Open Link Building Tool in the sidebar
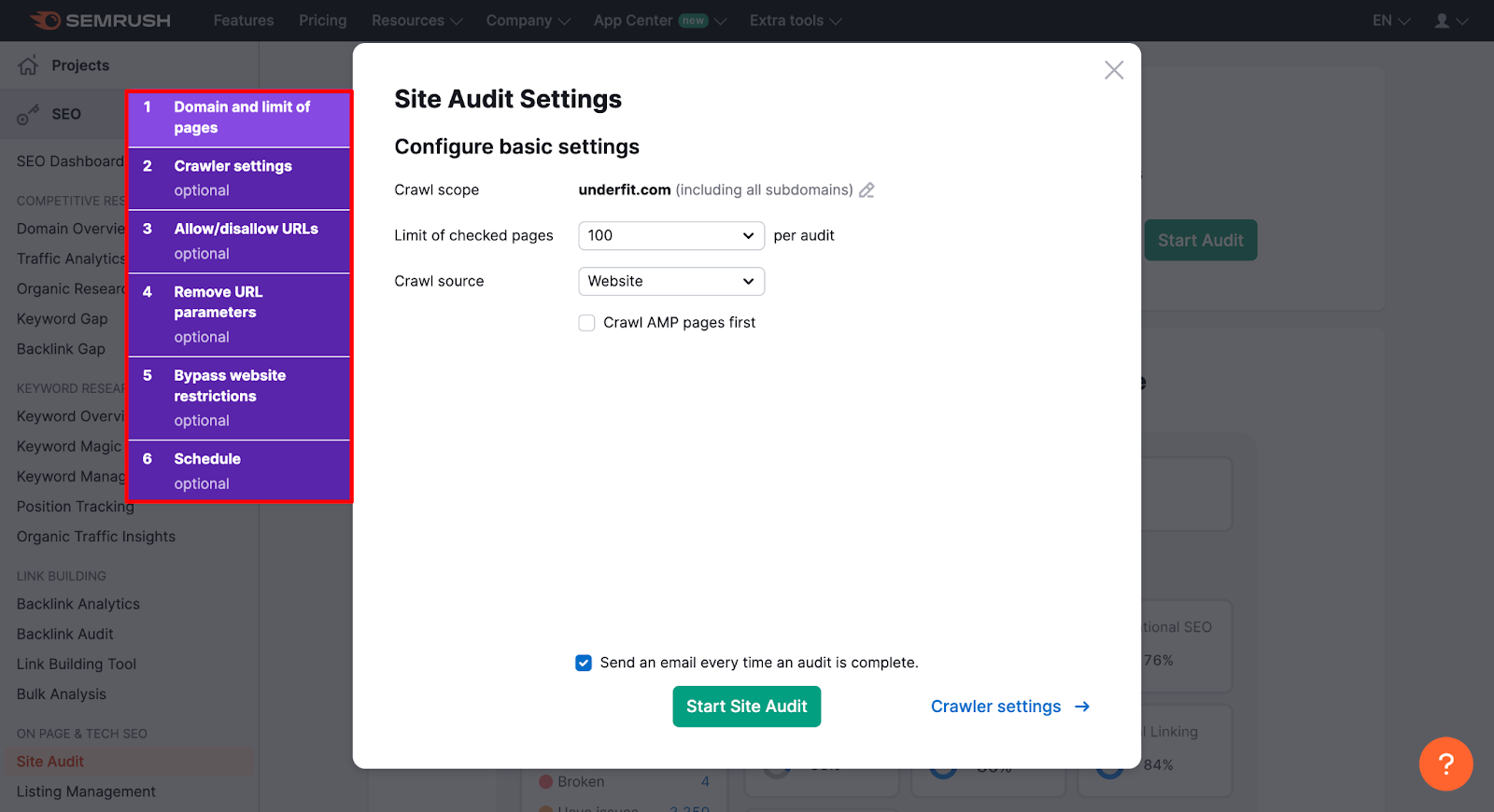Image resolution: width=1494 pixels, height=812 pixels. click(77, 665)
